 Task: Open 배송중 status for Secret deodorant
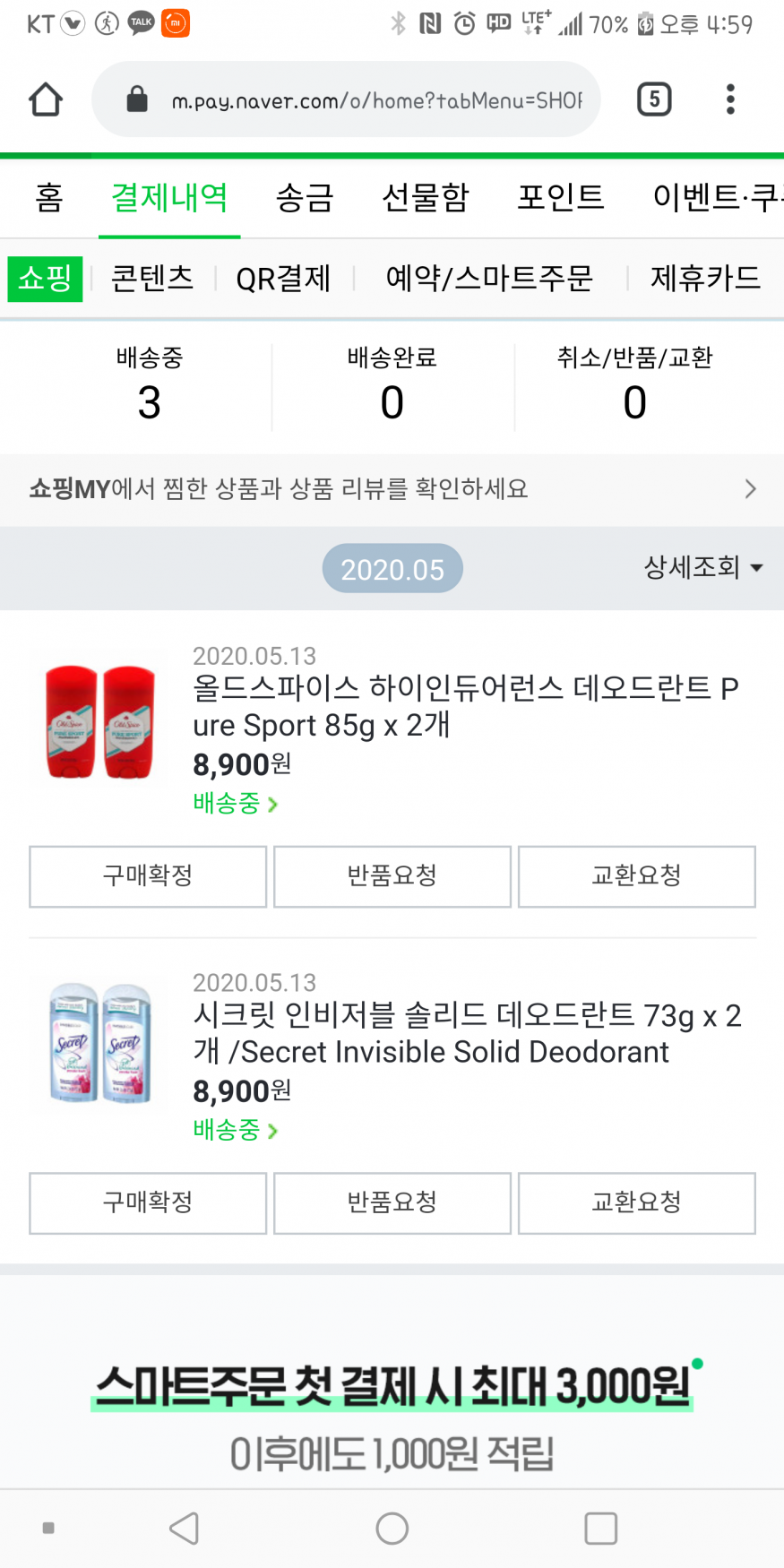(235, 1131)
